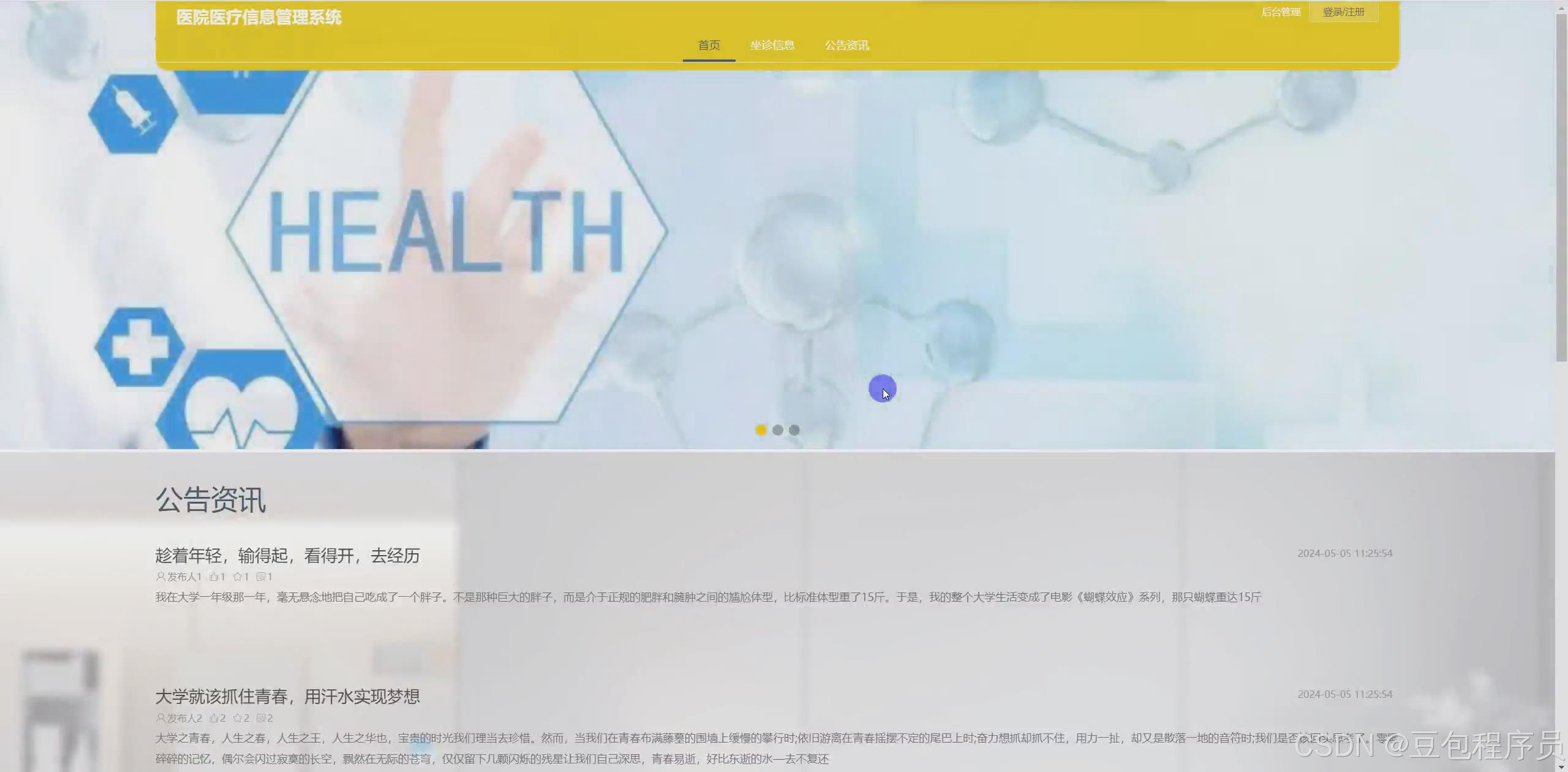Click star favorite icon on first announcement
Viewport: 1568px width, 772px height.
click(238, 577)
